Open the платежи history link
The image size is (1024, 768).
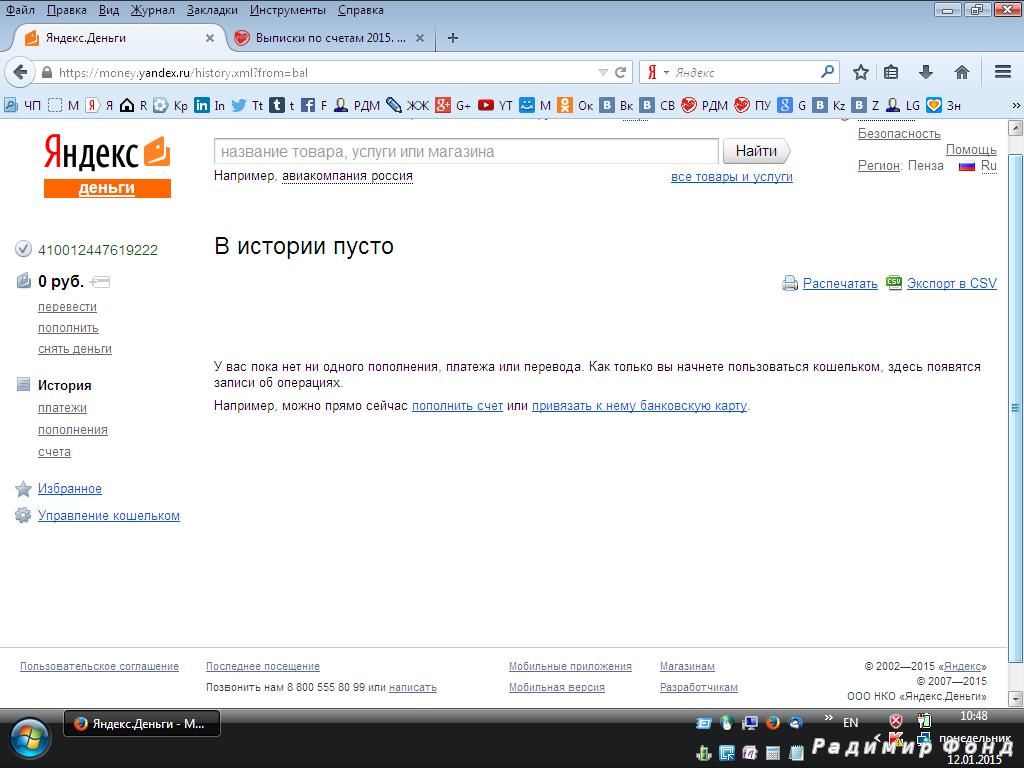[x=62, y=408]
